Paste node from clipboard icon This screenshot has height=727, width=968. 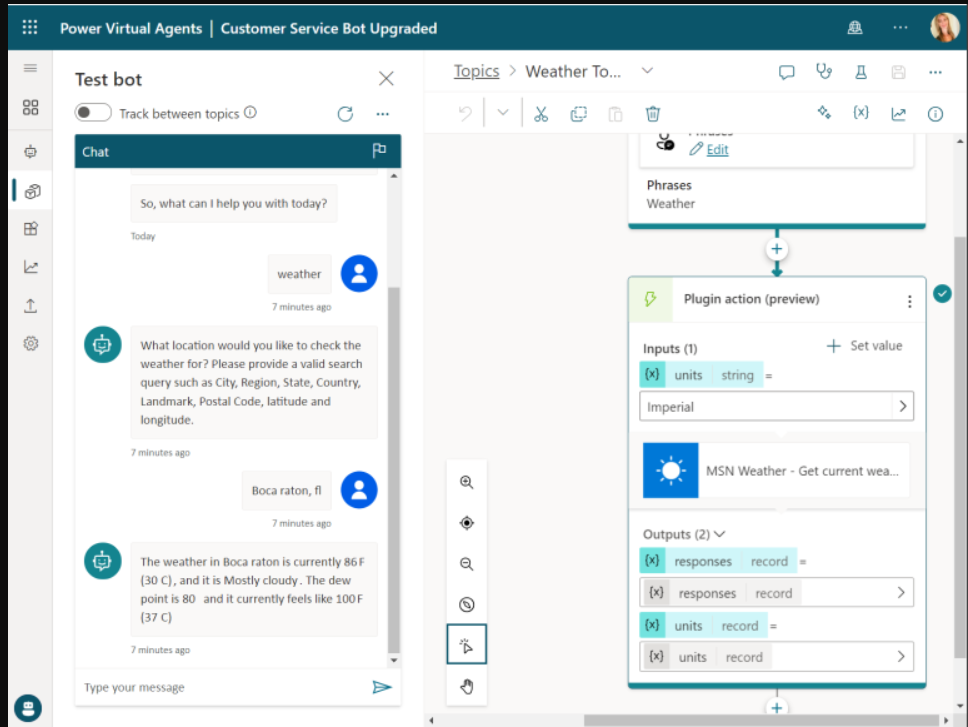[x=615, y=114]
